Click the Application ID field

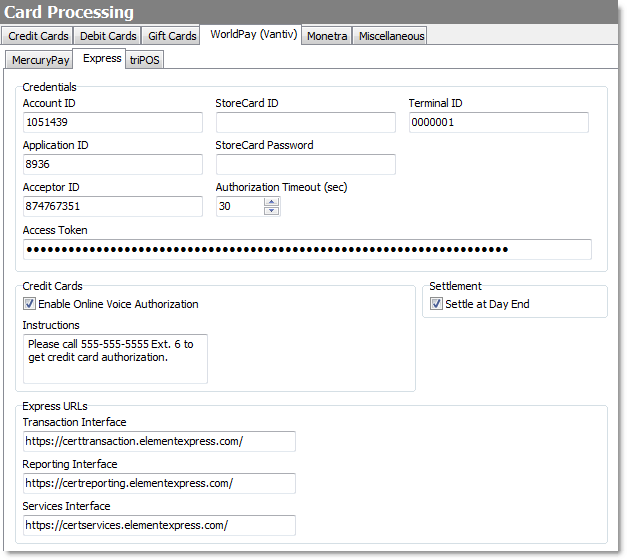pyautogui.click(x=113, y=164)
